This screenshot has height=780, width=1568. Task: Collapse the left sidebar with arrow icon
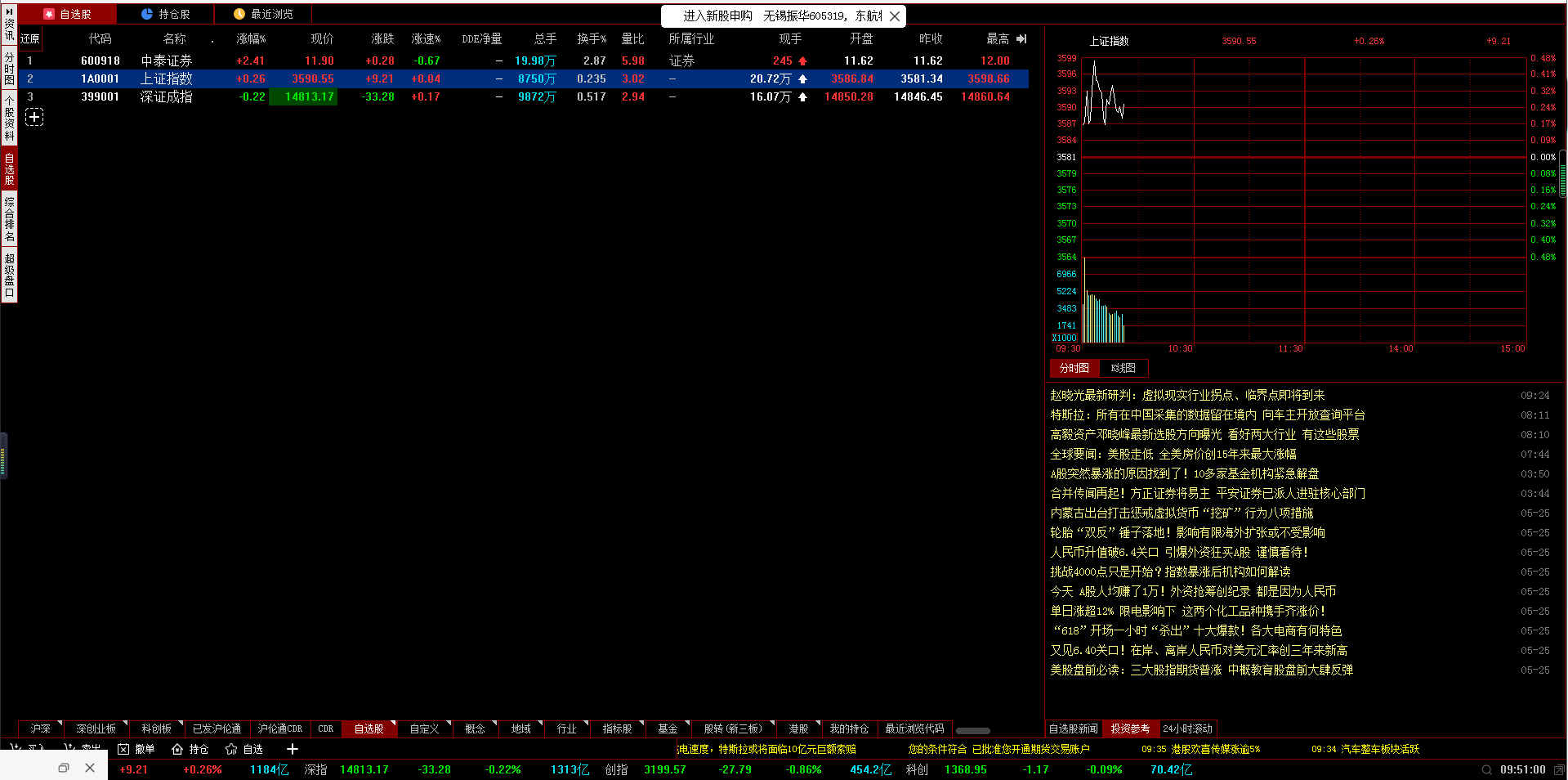pos(9,11)
